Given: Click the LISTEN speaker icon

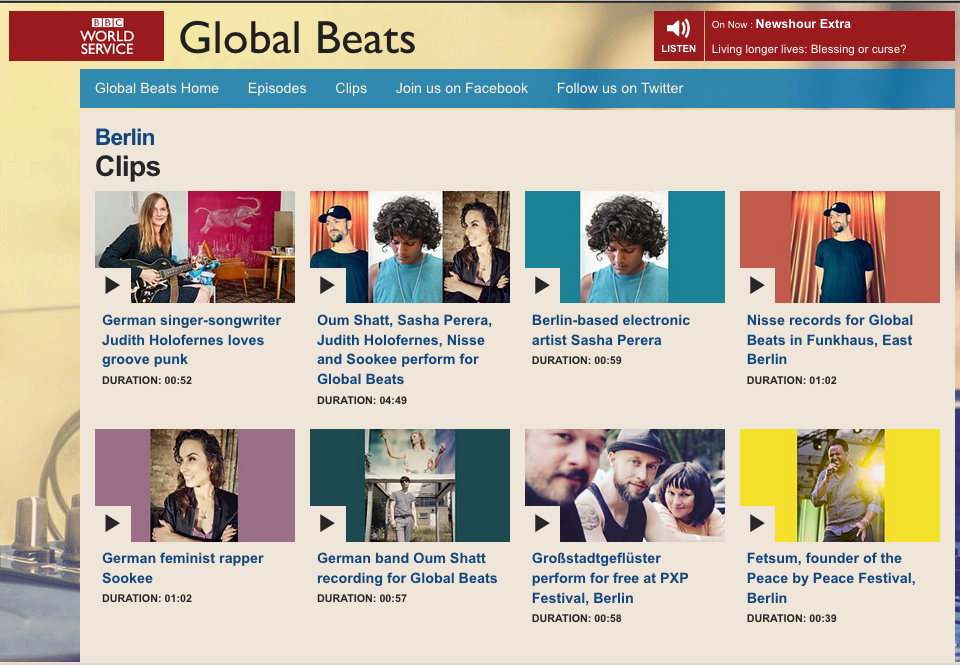Looking at the screenshot, I should (679, 28).
